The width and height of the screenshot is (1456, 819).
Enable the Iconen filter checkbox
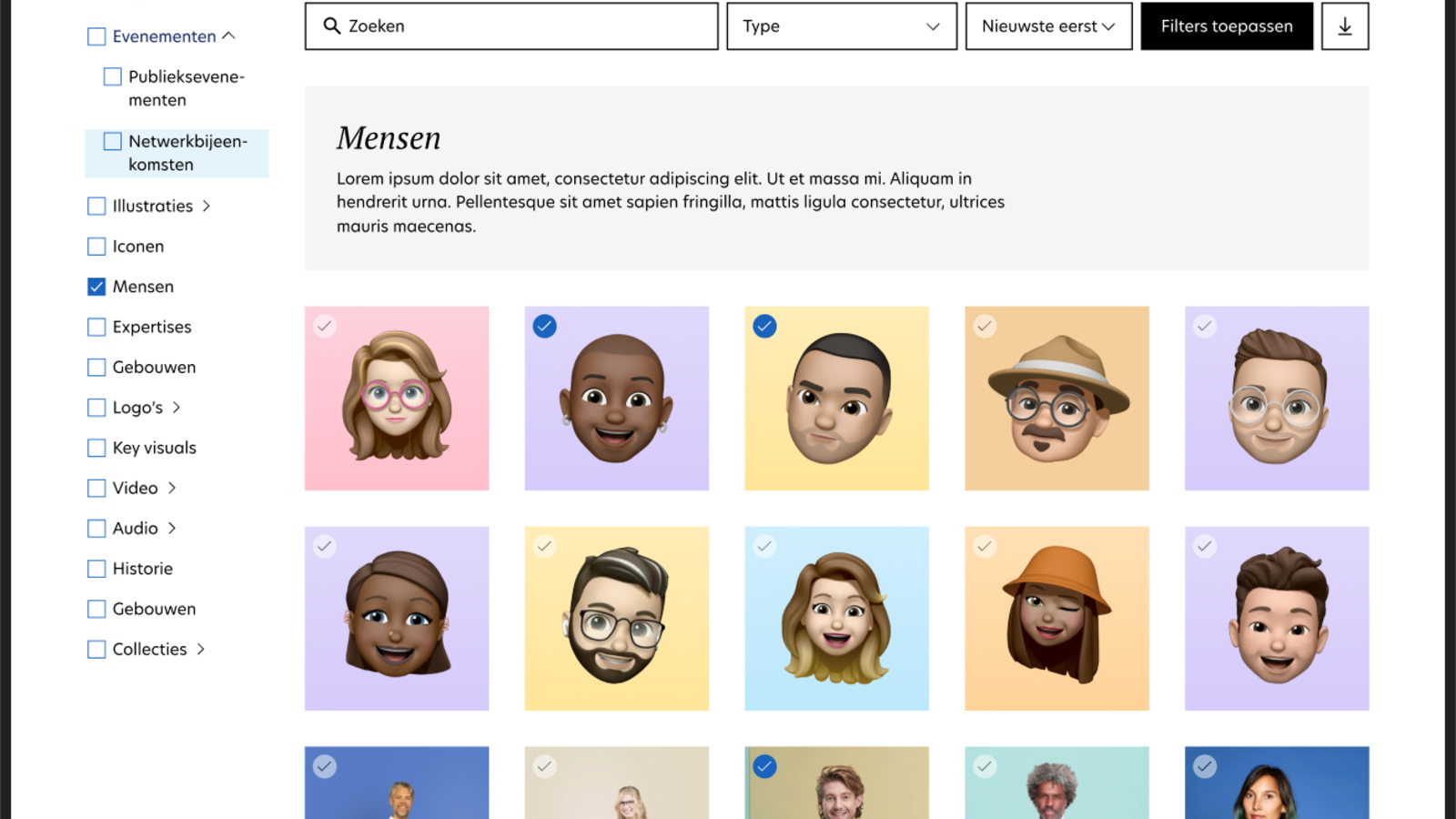pyautogui.click(x=96, y=247)
